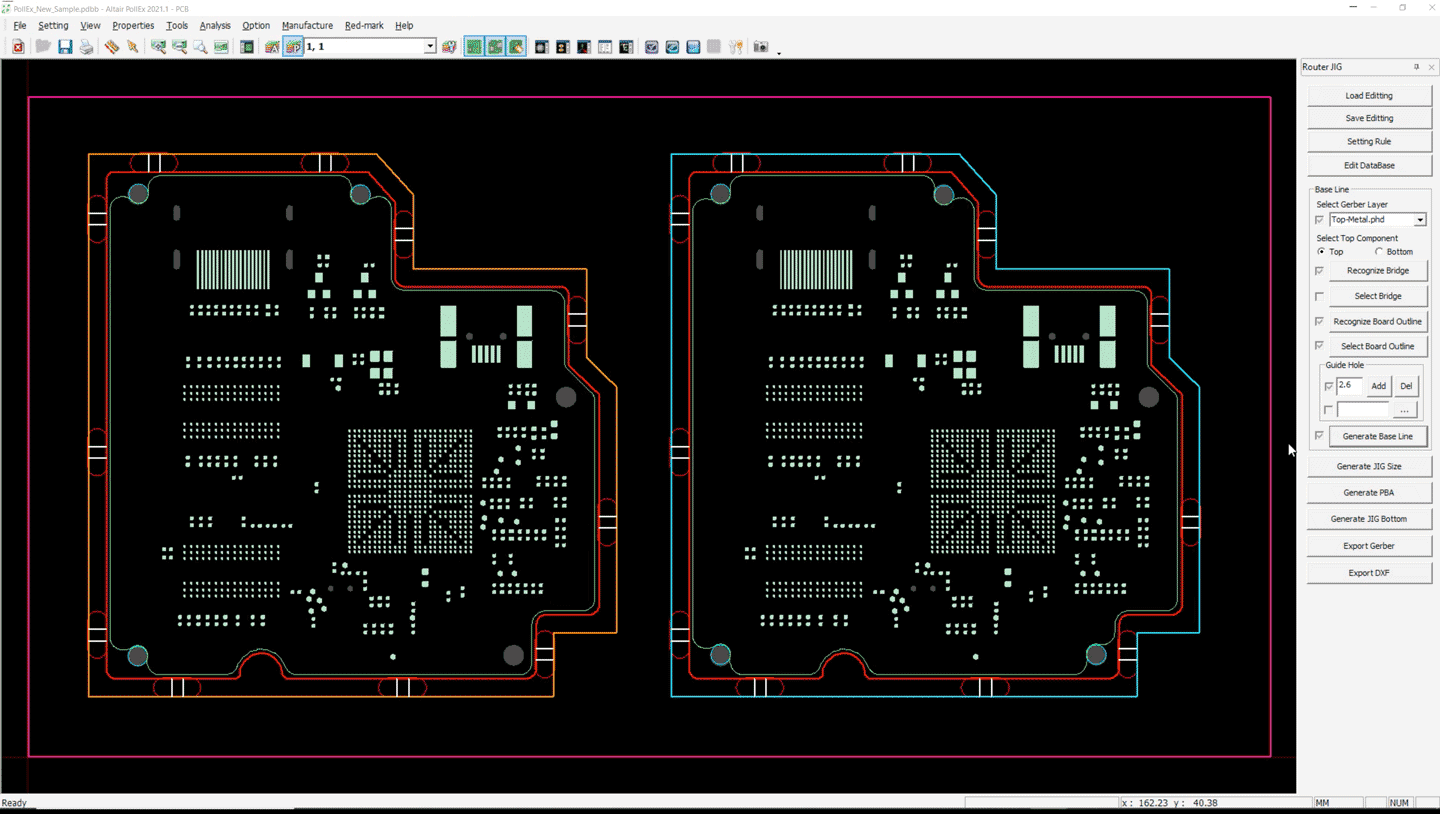This screenshot has height=814, width=1440.
Task: Click the dark panel icon with red trace
Action: coord(583,47)
